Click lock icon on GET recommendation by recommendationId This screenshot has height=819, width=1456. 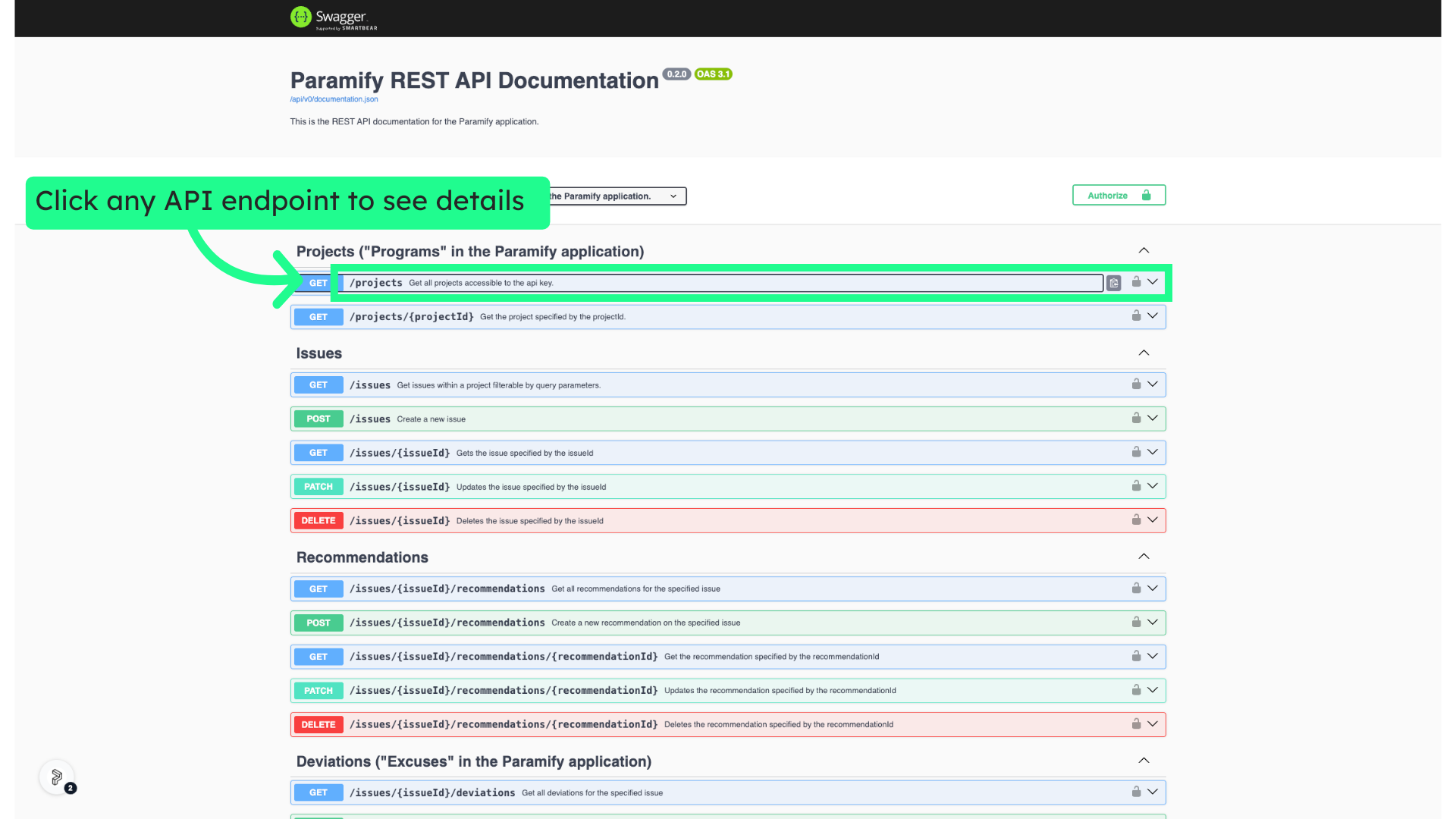tap(1136, 656)
